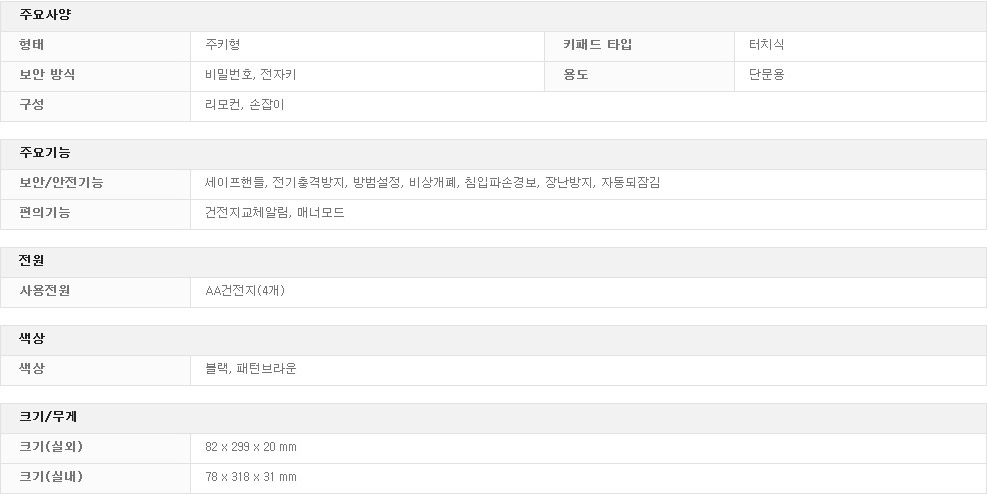This screenshot has height=494, width=987.
Task: Click the 색상 section header
Action: tap(31, 339)
